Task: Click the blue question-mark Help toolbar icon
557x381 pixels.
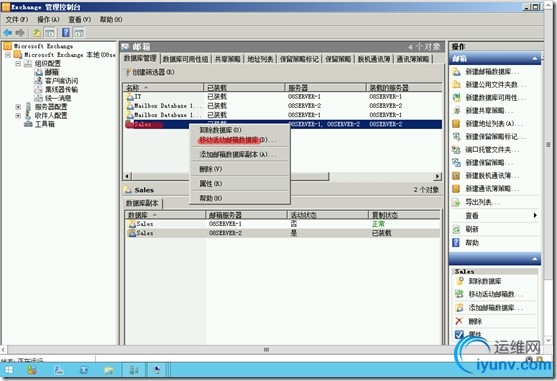Action: tap(66, 33)
